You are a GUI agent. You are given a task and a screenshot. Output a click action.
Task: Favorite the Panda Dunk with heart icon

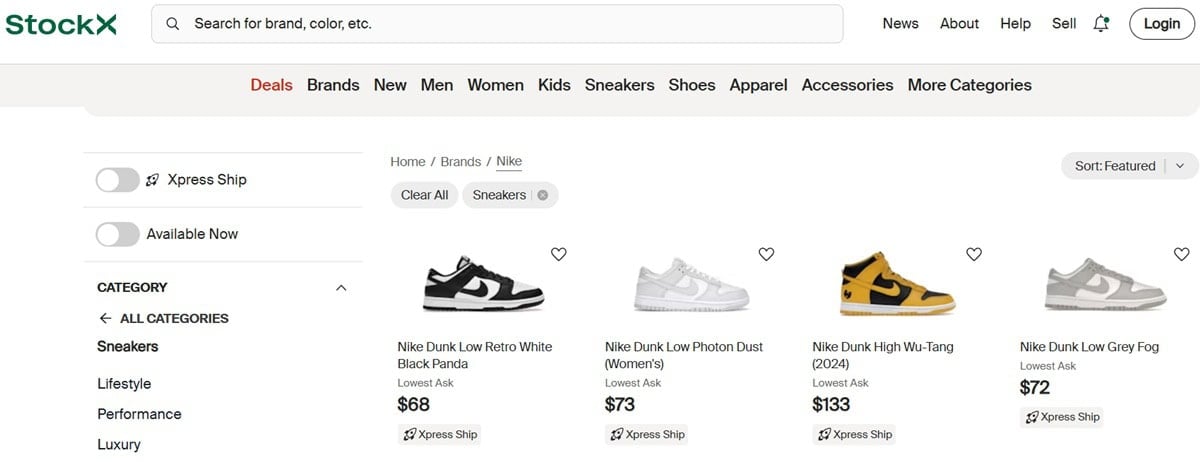coord(559,254)
